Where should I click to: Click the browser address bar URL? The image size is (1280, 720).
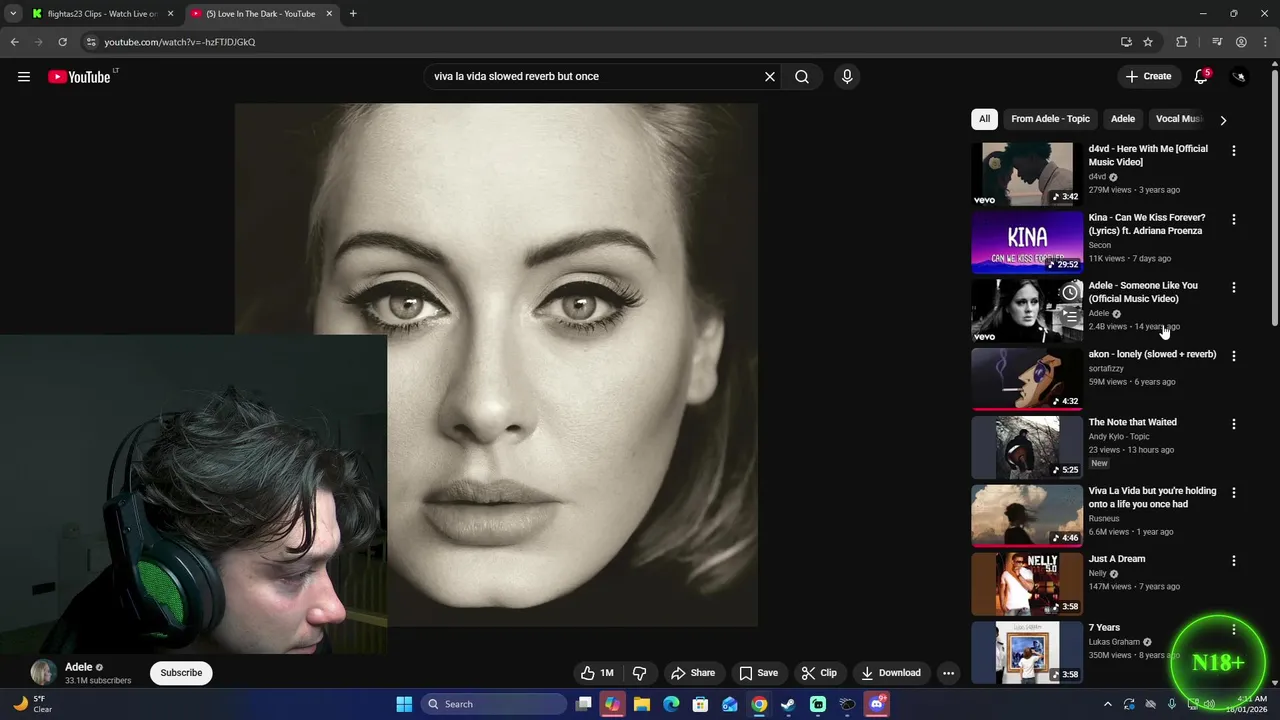180,42
